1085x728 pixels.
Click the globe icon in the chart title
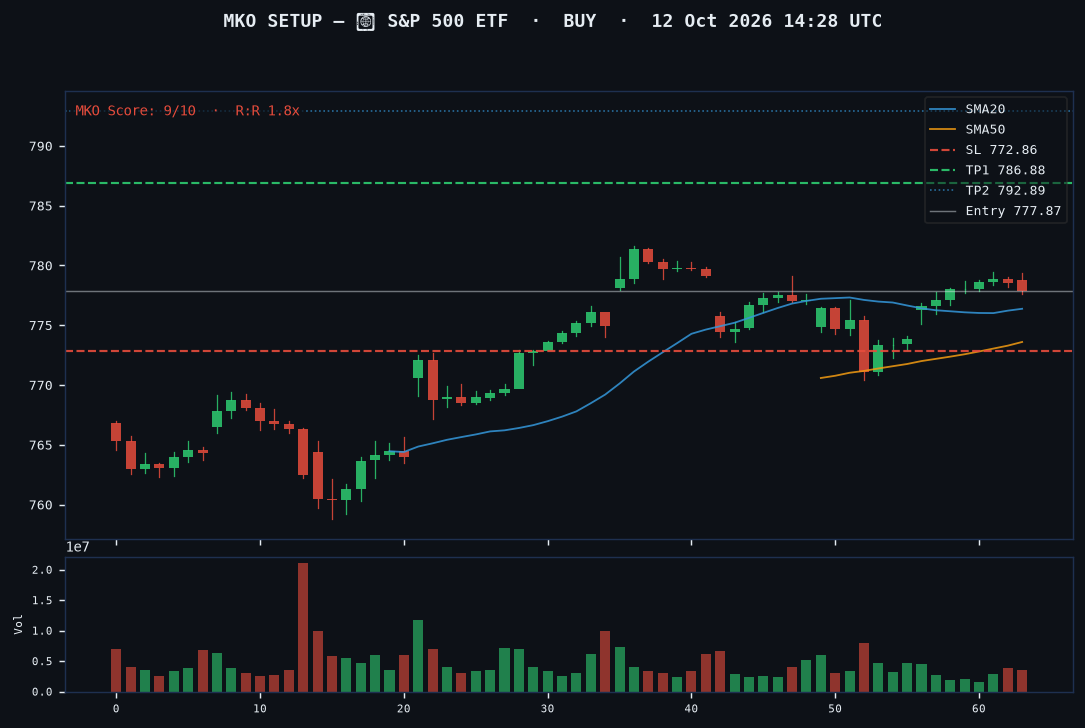(x=365, y=21)
